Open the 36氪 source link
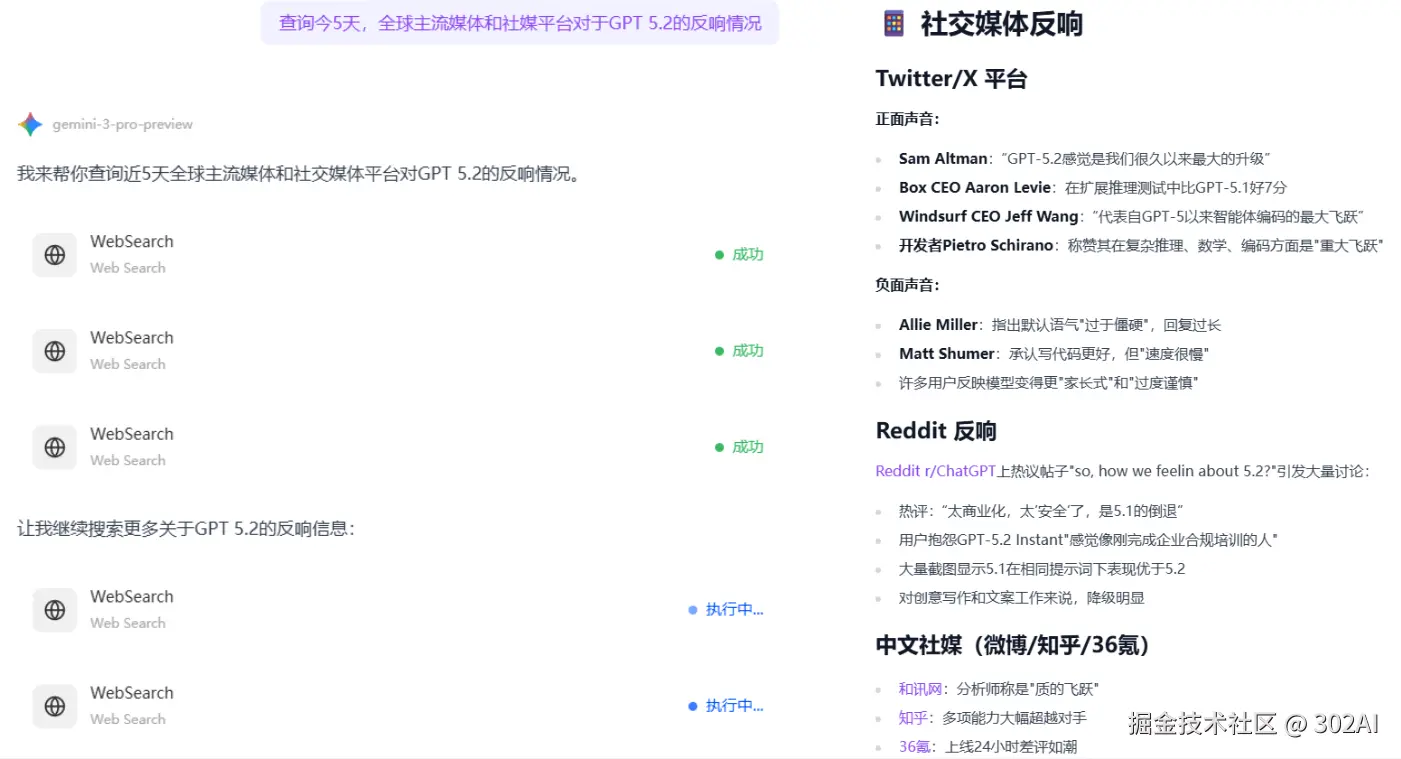Image resolution: width=1401 pixels, height=759 pixels. pyautogui.click(x=913, y=745)
